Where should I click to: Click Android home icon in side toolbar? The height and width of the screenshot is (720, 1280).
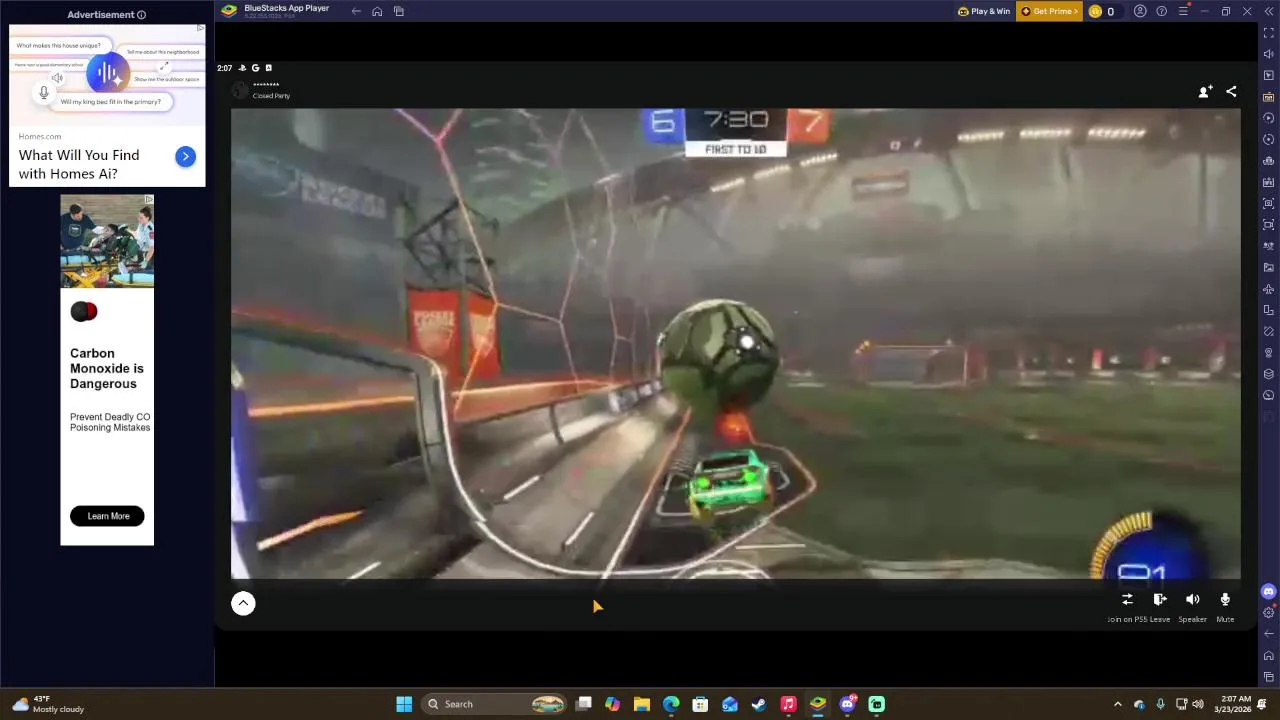(x=1269, y=655)
